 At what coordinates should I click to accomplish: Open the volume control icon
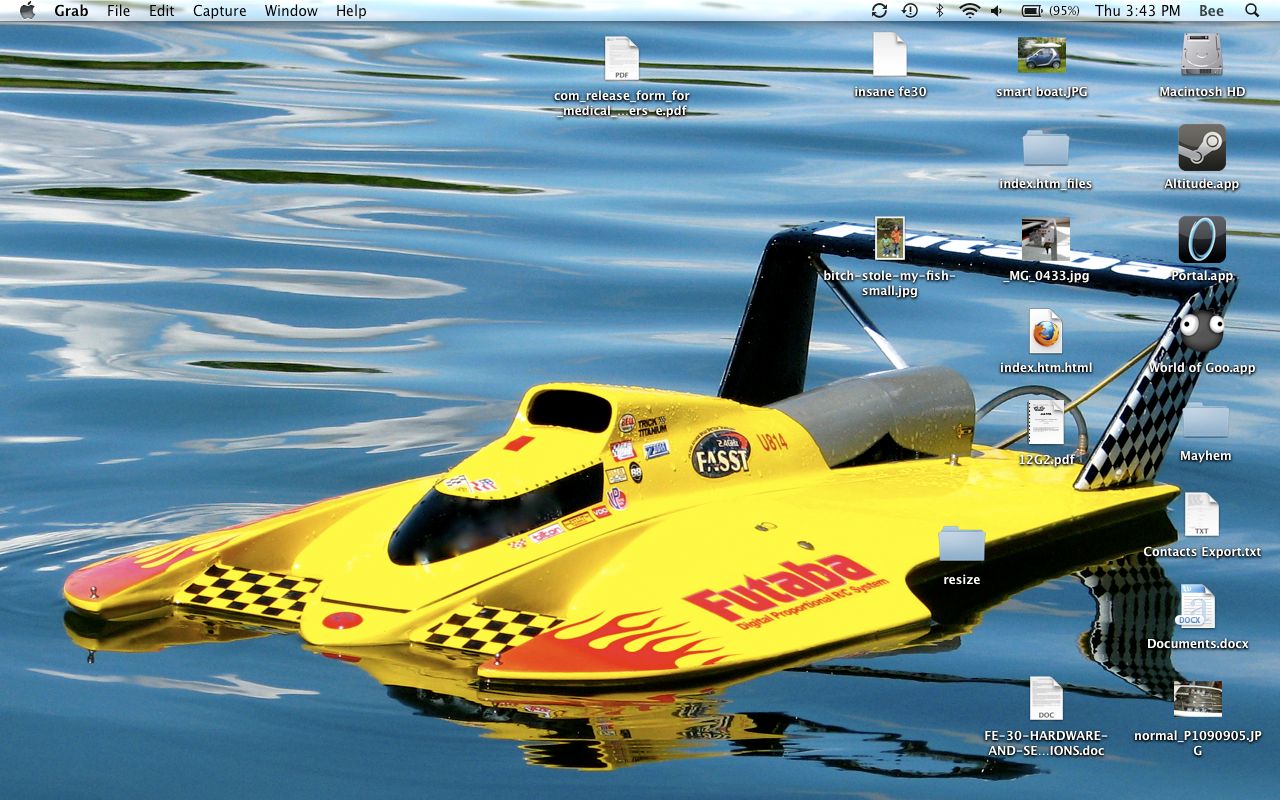[997, 11]
